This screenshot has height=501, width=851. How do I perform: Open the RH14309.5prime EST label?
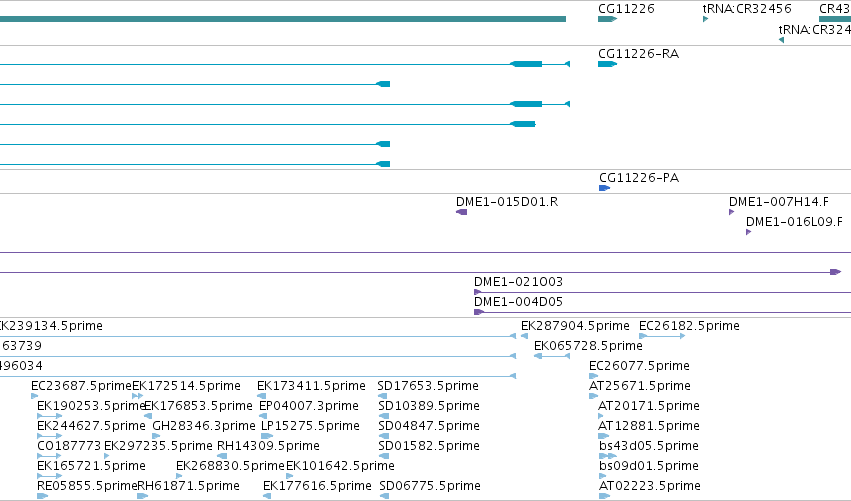(x=268, y=446)
